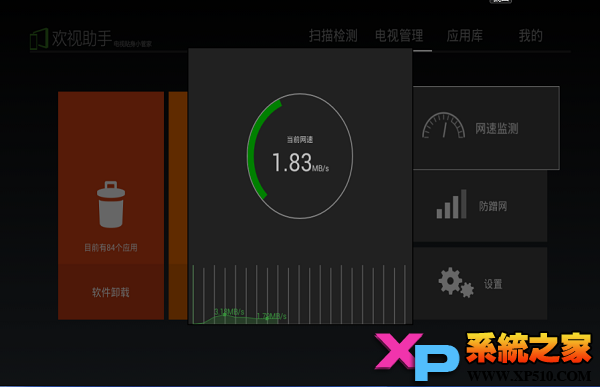Select the partially hidden orange tile

(178, 206)
